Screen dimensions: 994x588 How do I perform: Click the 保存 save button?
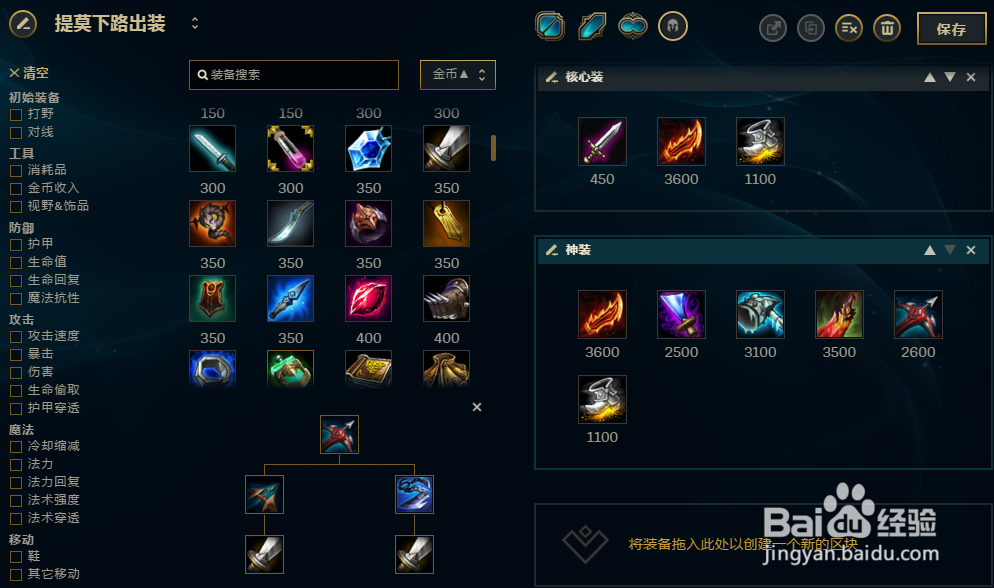[952, 29]
